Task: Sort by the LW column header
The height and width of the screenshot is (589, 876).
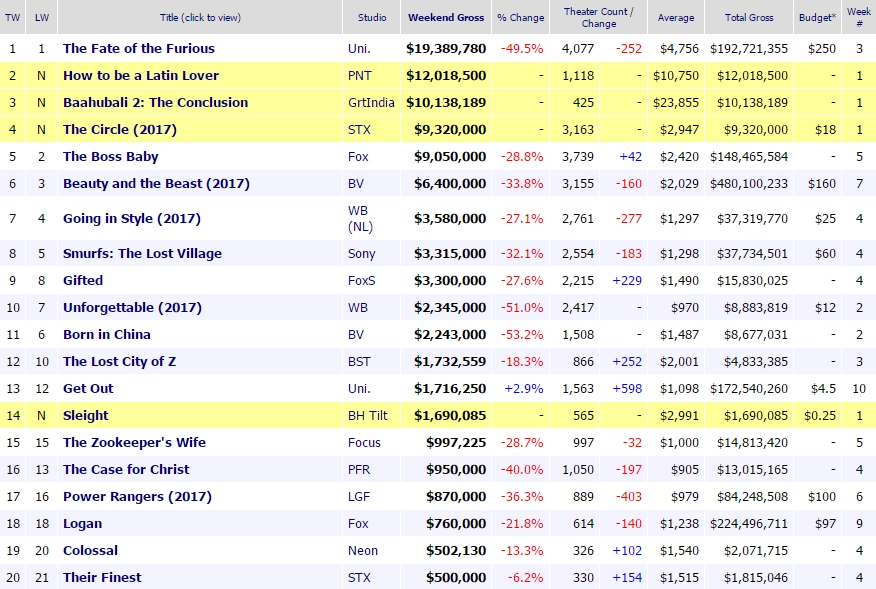Action: coord(42,17)
